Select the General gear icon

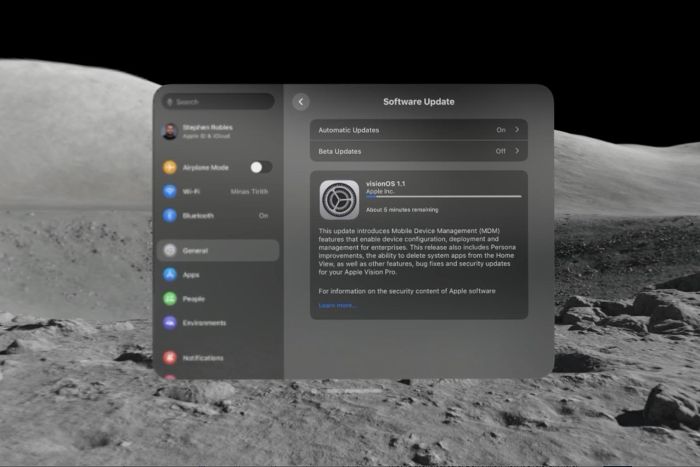point(170,250)
